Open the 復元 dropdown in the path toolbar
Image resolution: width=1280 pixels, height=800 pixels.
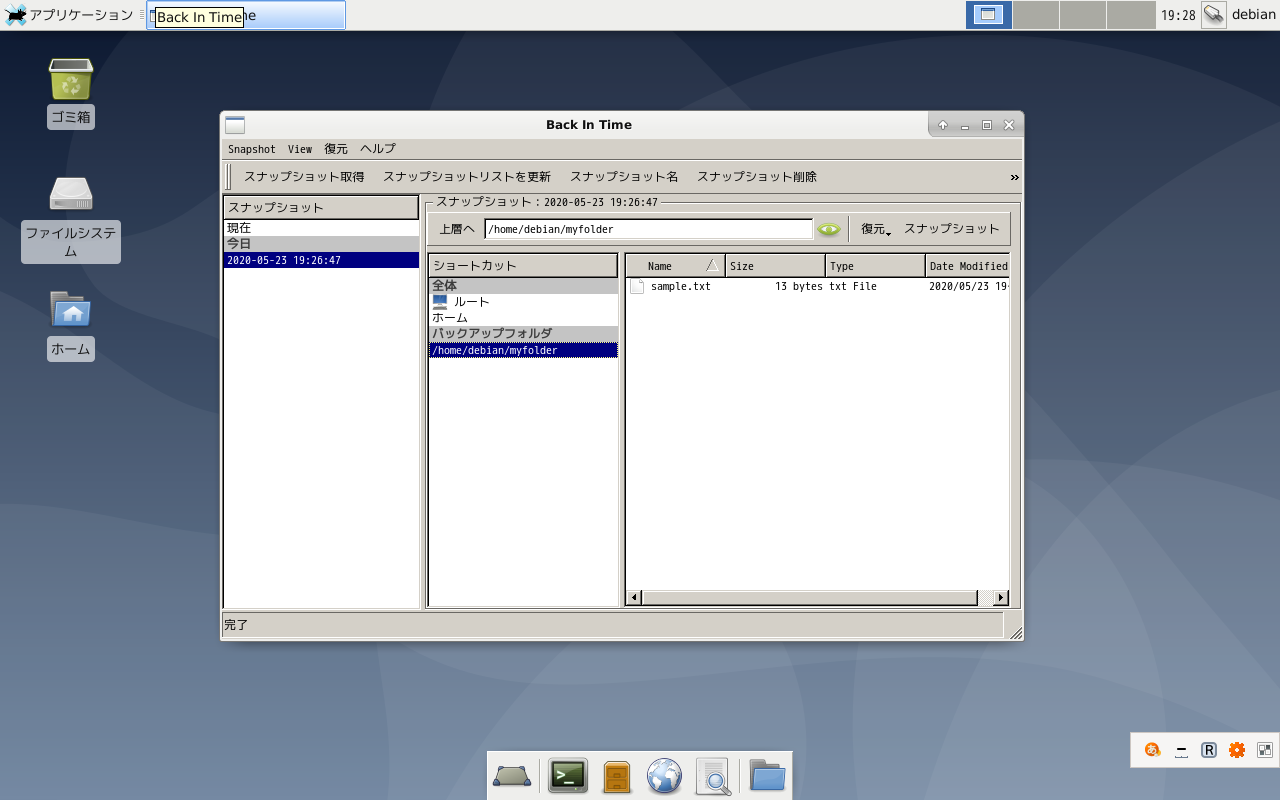coord(875,229)
